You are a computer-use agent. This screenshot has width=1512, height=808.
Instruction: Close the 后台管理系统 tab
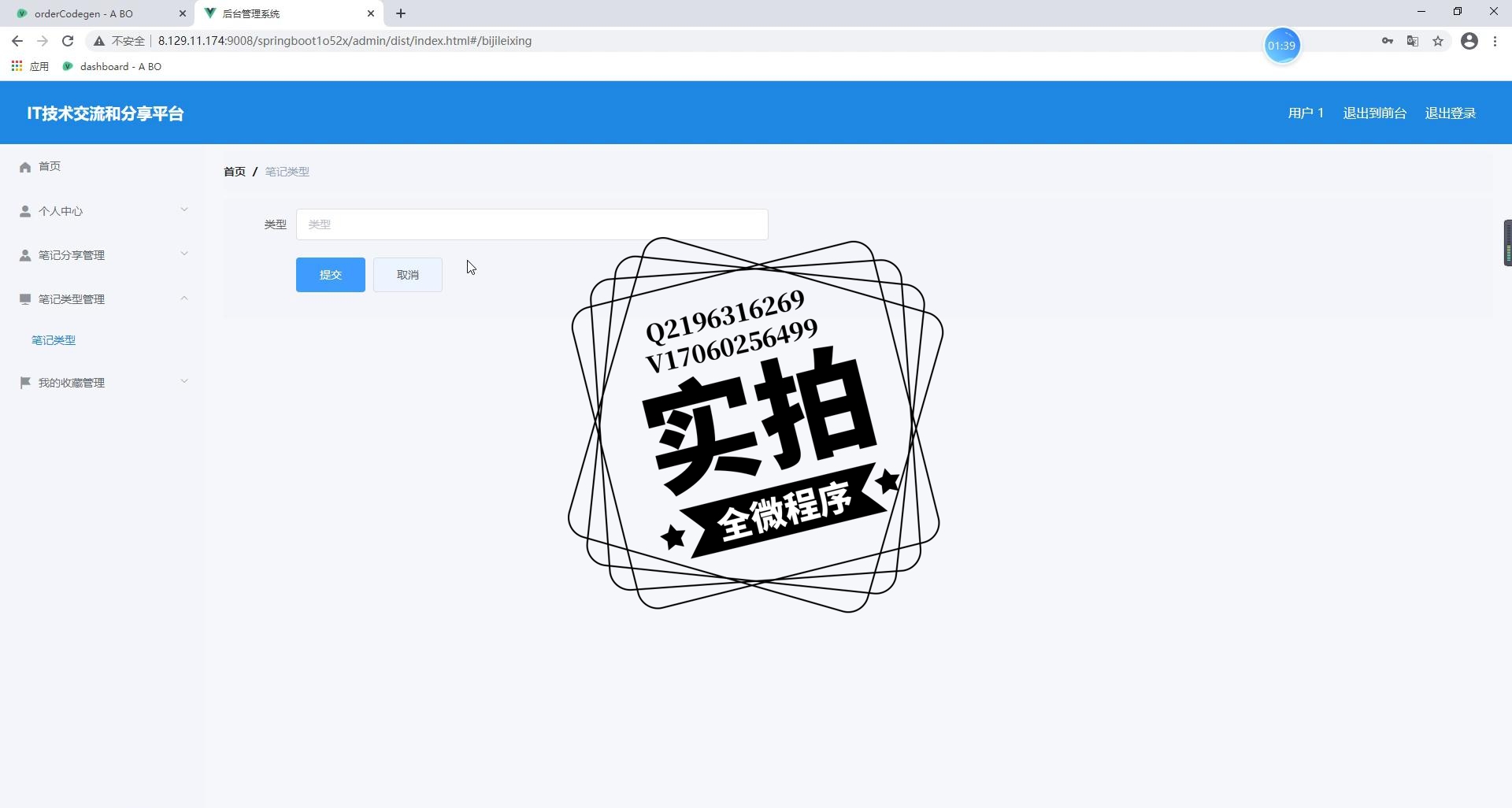(371, 13)
